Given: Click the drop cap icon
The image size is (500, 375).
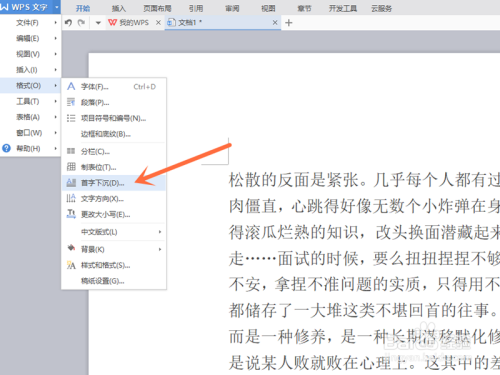Looking at the screenshot, I should 71,182.
